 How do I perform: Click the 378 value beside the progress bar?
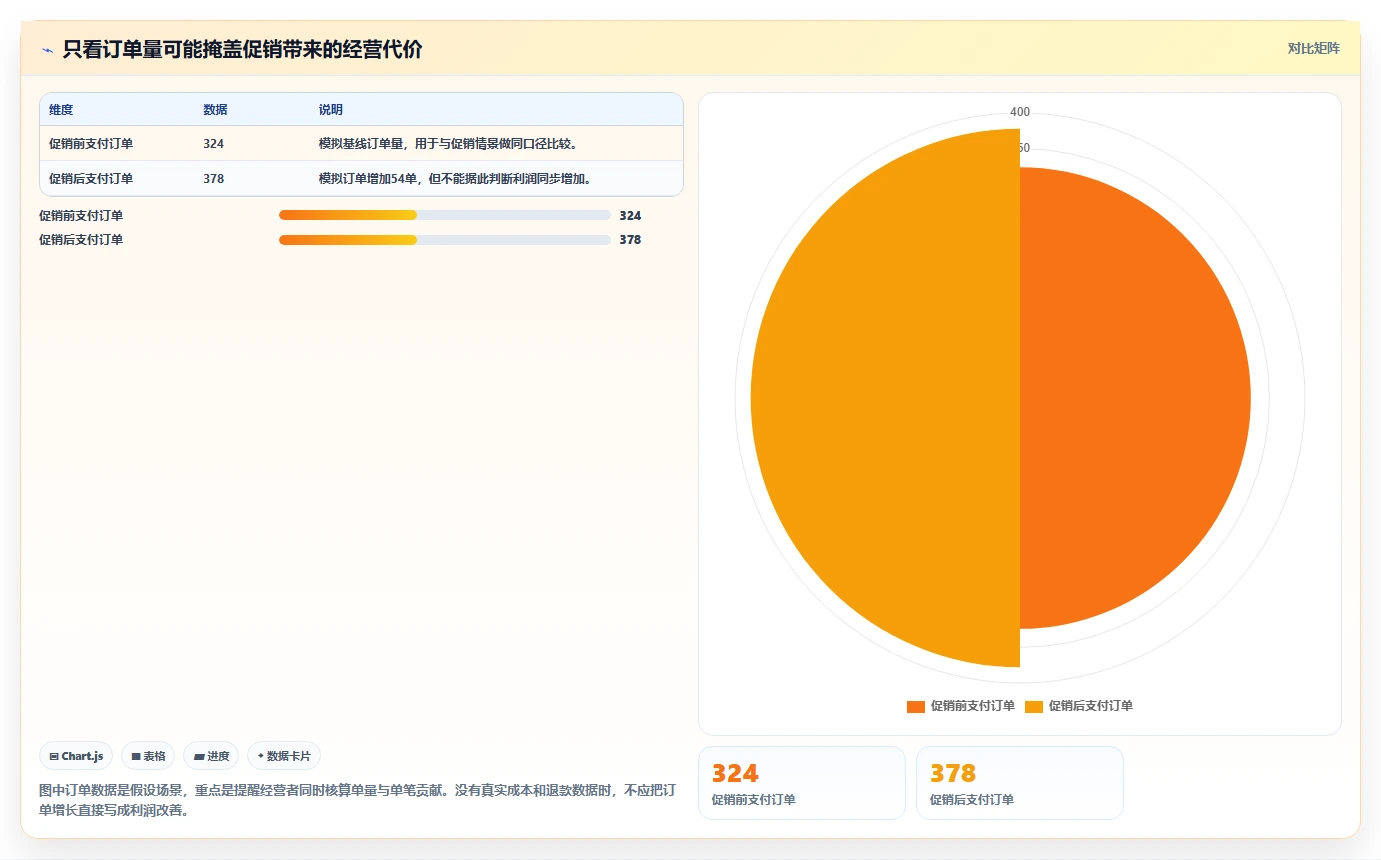[x=630, y=240]
